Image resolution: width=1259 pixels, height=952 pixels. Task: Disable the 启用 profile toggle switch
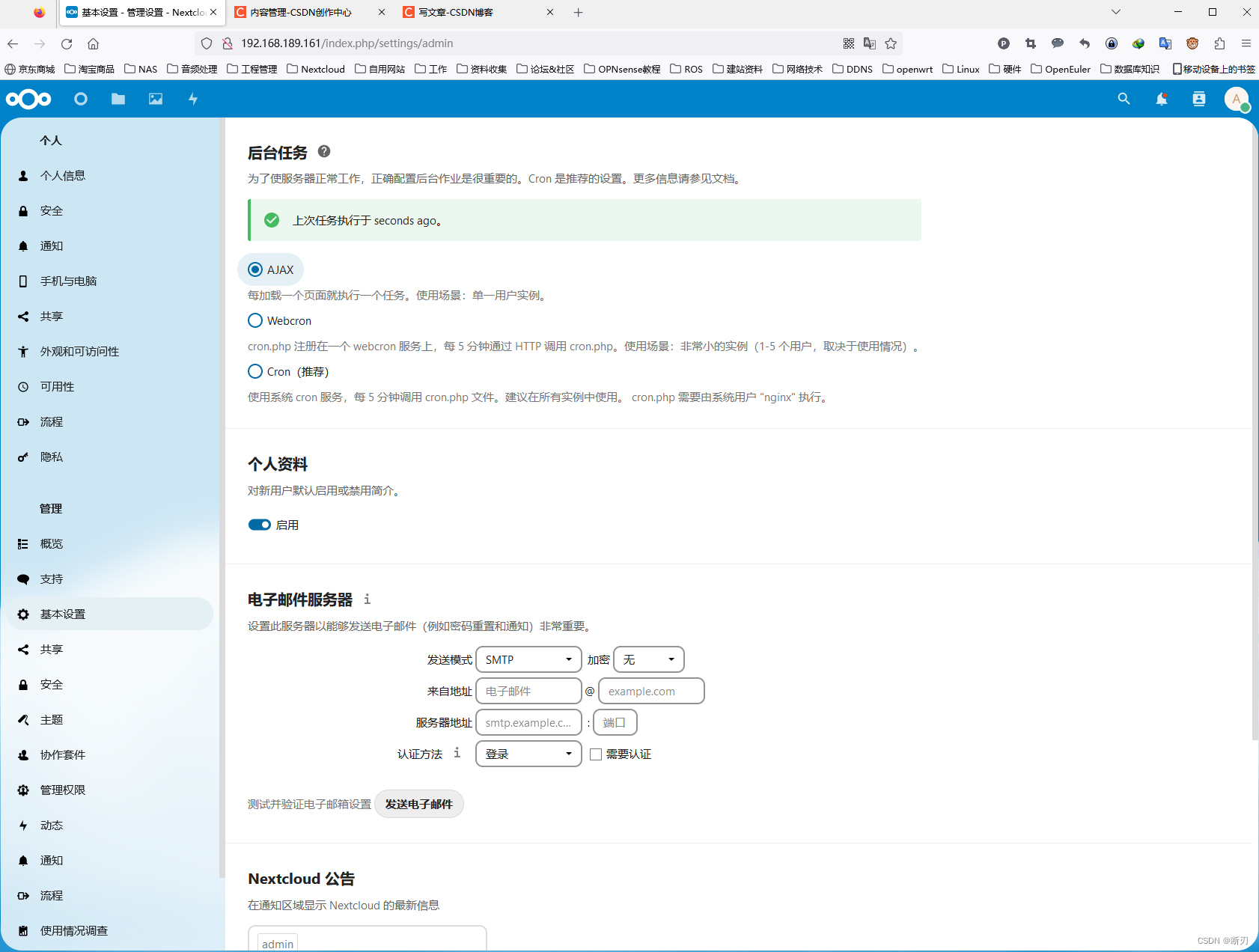260,525
